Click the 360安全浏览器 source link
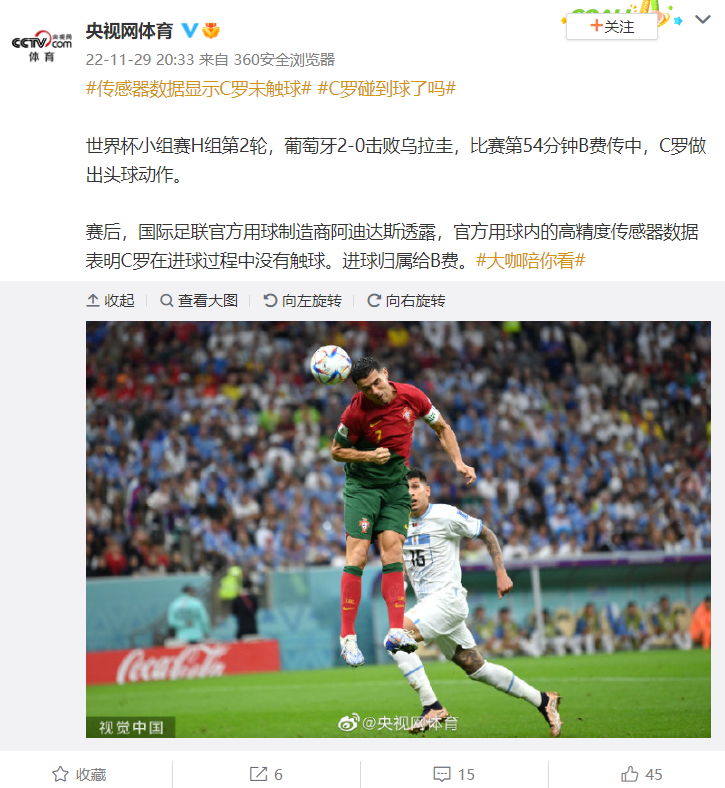The image size is (725, 788). pos(284,60)
